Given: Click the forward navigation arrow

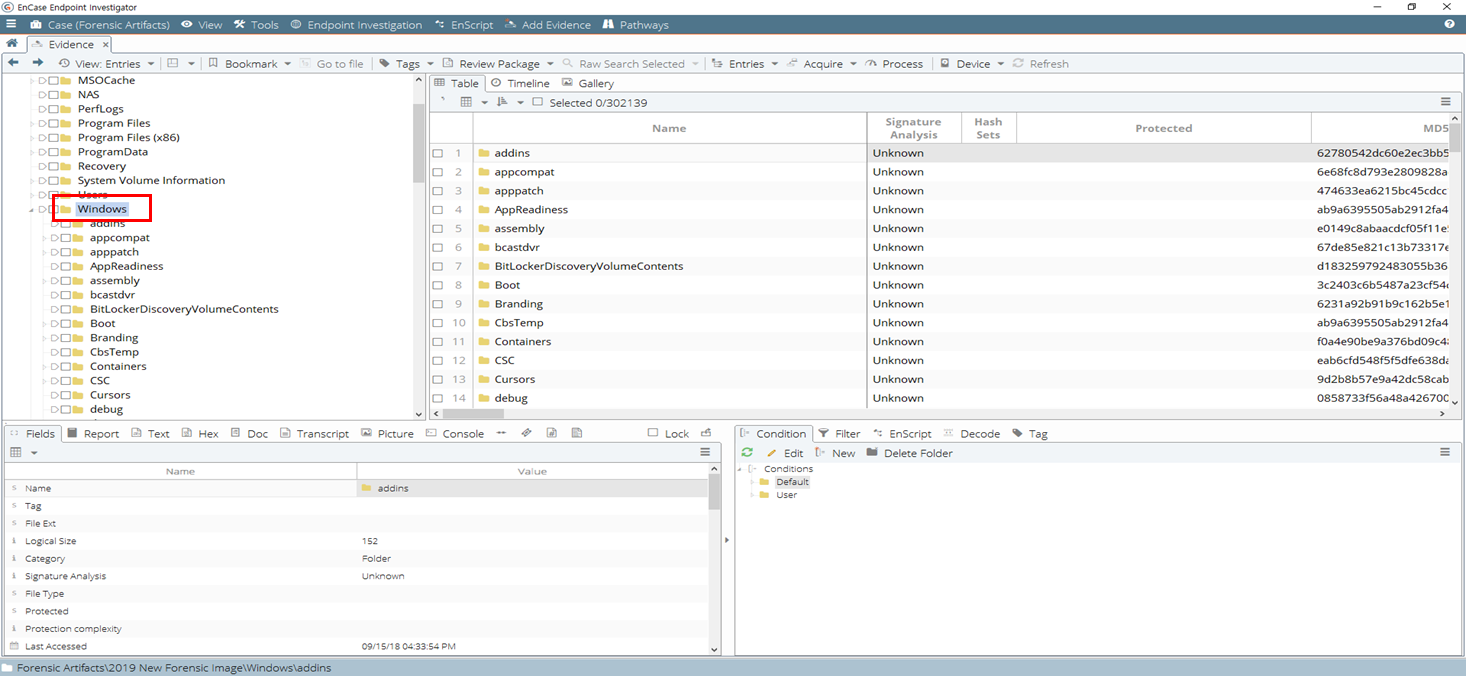Looking at the screenshot, I should (38, 63).
